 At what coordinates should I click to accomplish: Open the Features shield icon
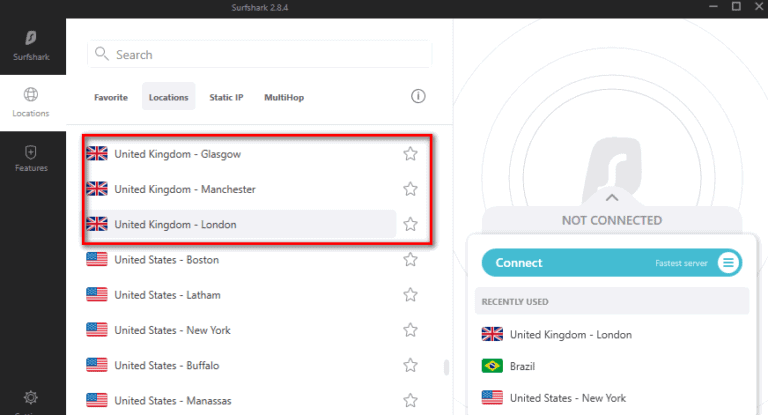pos(31,158)
